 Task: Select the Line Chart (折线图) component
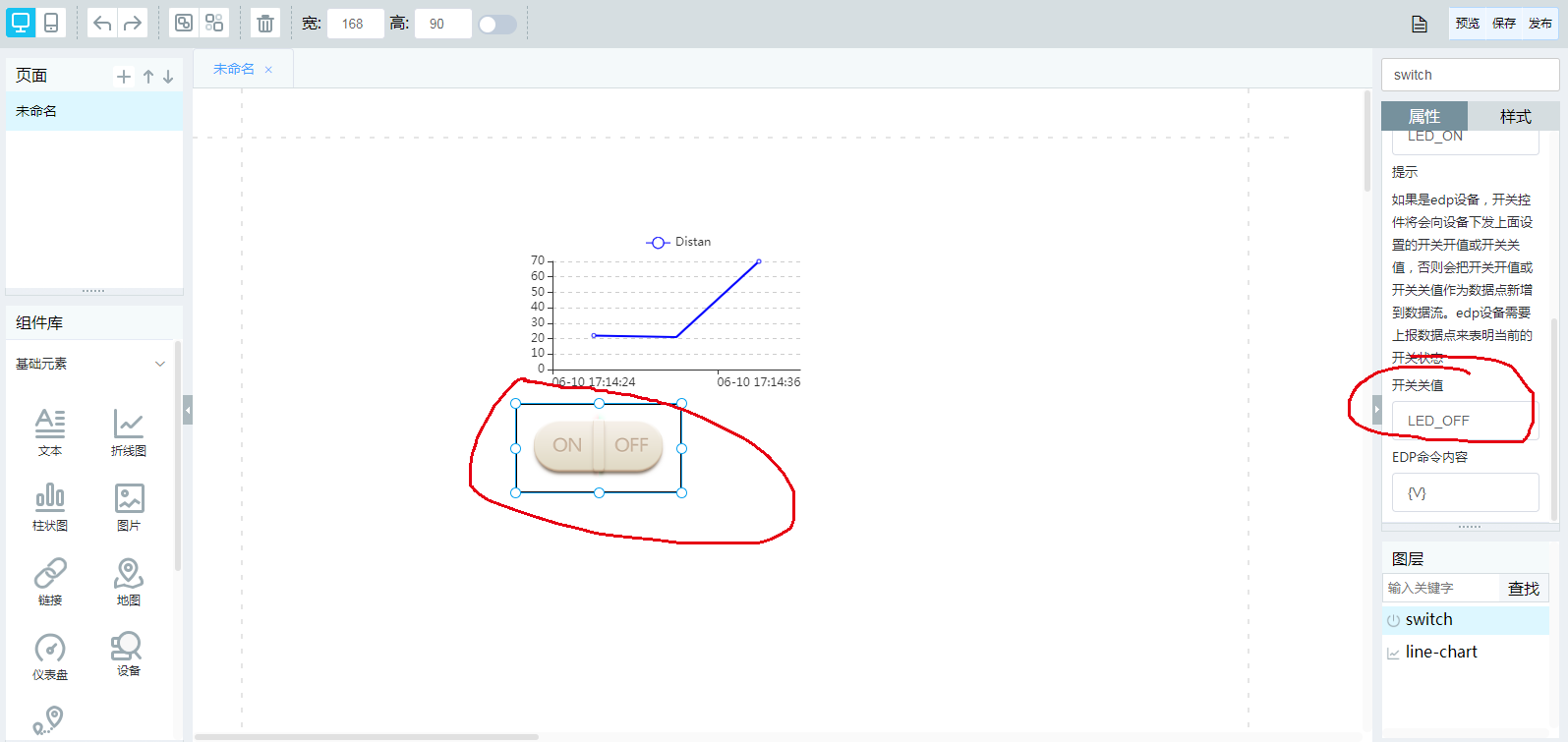pos(129,432)
